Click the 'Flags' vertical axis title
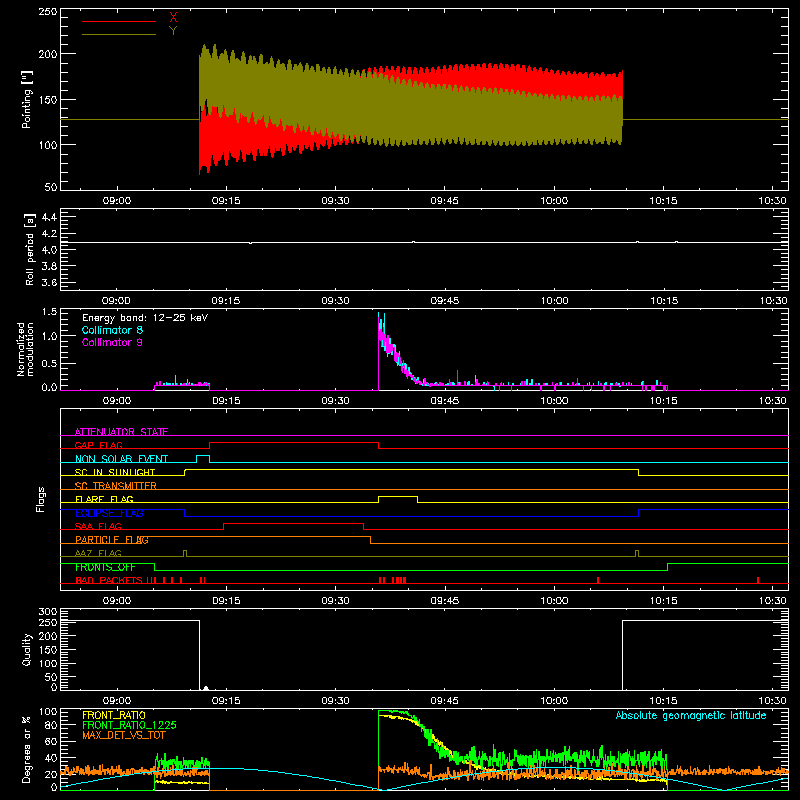The image size is (800, 800). click(x=41, y=499)
